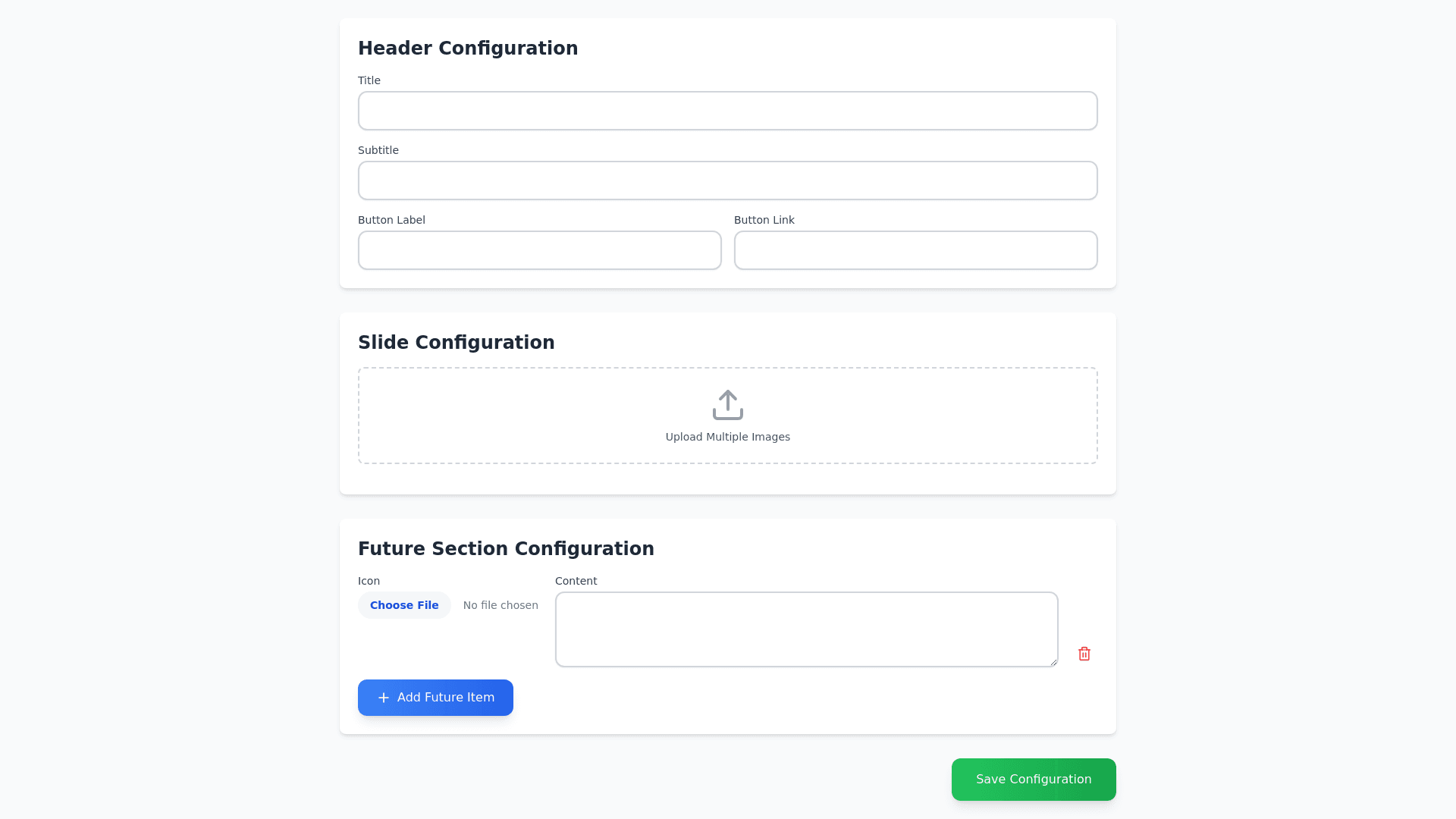Click the Subtitle field label
The image size is (1456, 819).
coord(378,150)
